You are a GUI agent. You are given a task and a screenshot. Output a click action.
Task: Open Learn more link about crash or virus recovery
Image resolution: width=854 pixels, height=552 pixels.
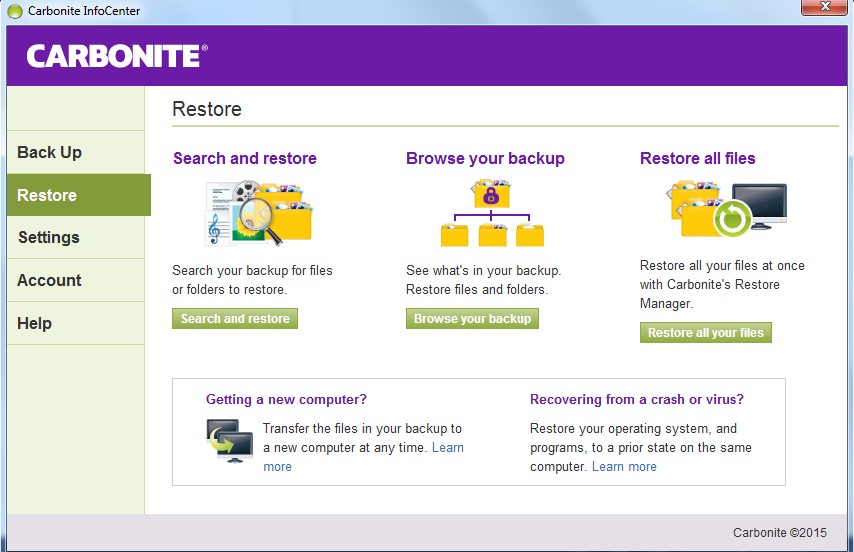(x=624, y=467)
